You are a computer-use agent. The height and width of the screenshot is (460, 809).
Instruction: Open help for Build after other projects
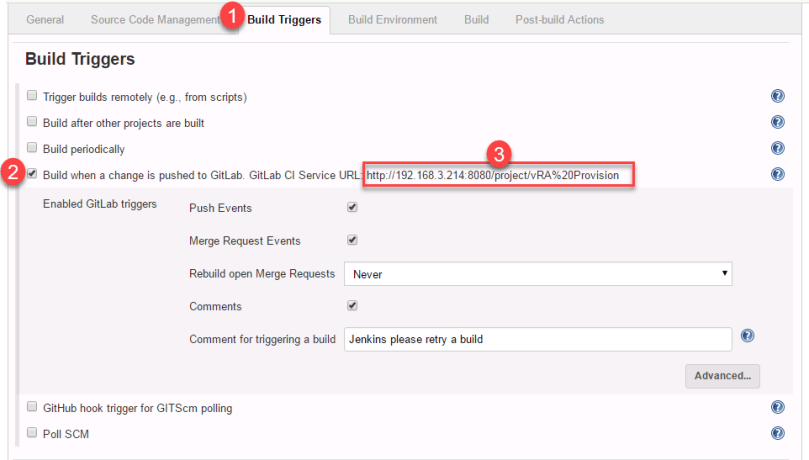point(777,123)
